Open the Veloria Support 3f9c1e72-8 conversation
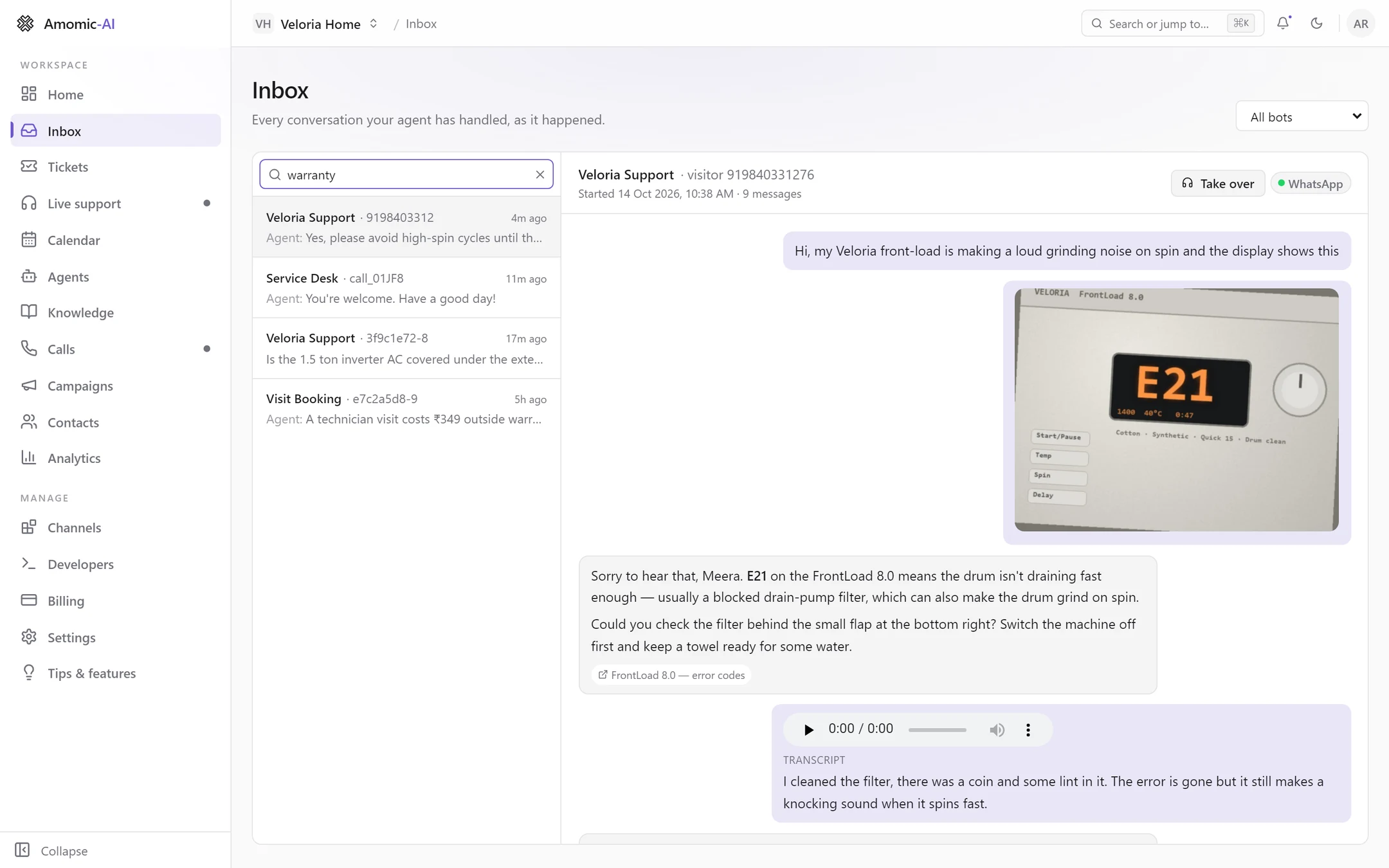1389x868 pixels. (x=406, y=348)
